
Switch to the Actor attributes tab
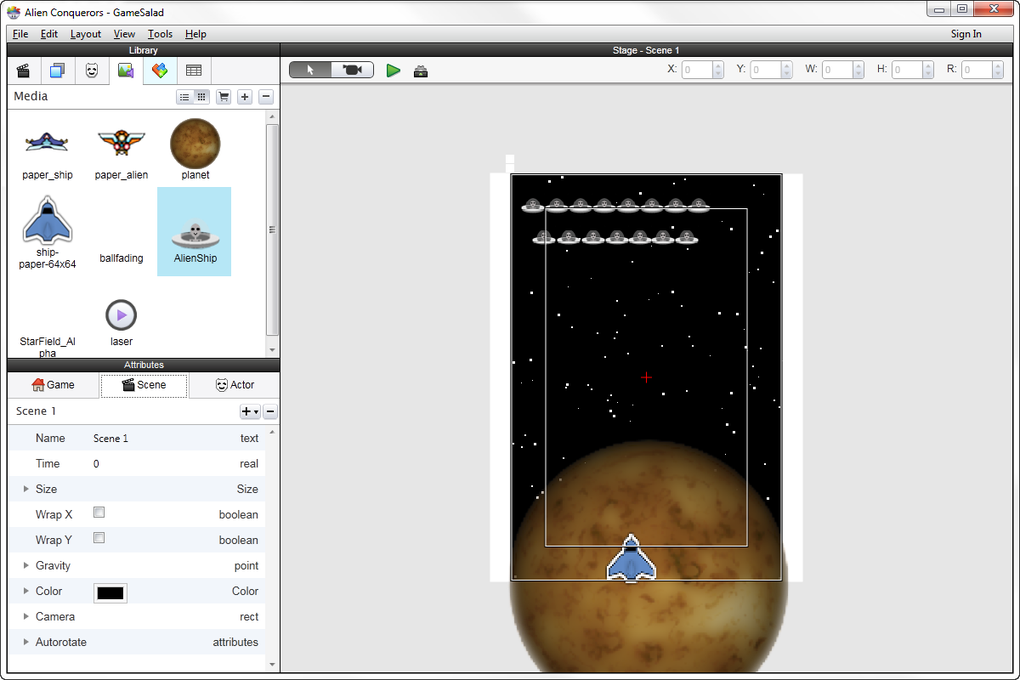coord(235,385)
